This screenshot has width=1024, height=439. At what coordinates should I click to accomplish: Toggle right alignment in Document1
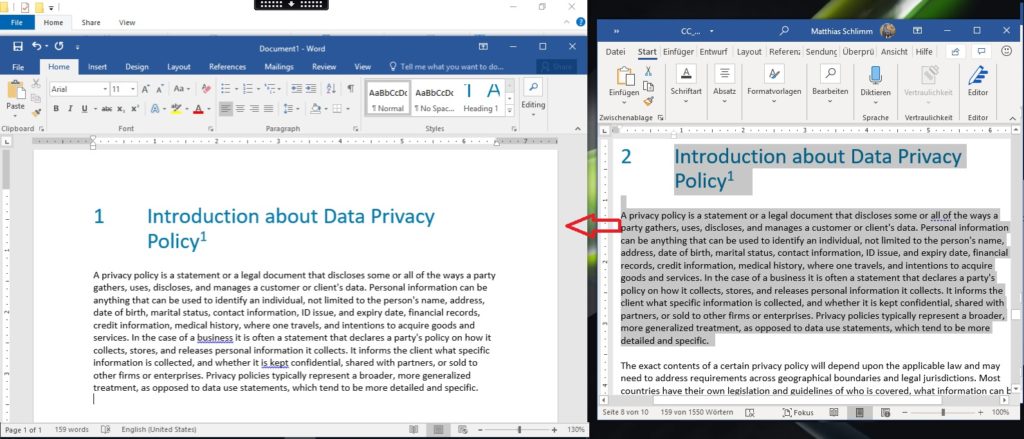(254, 108)
